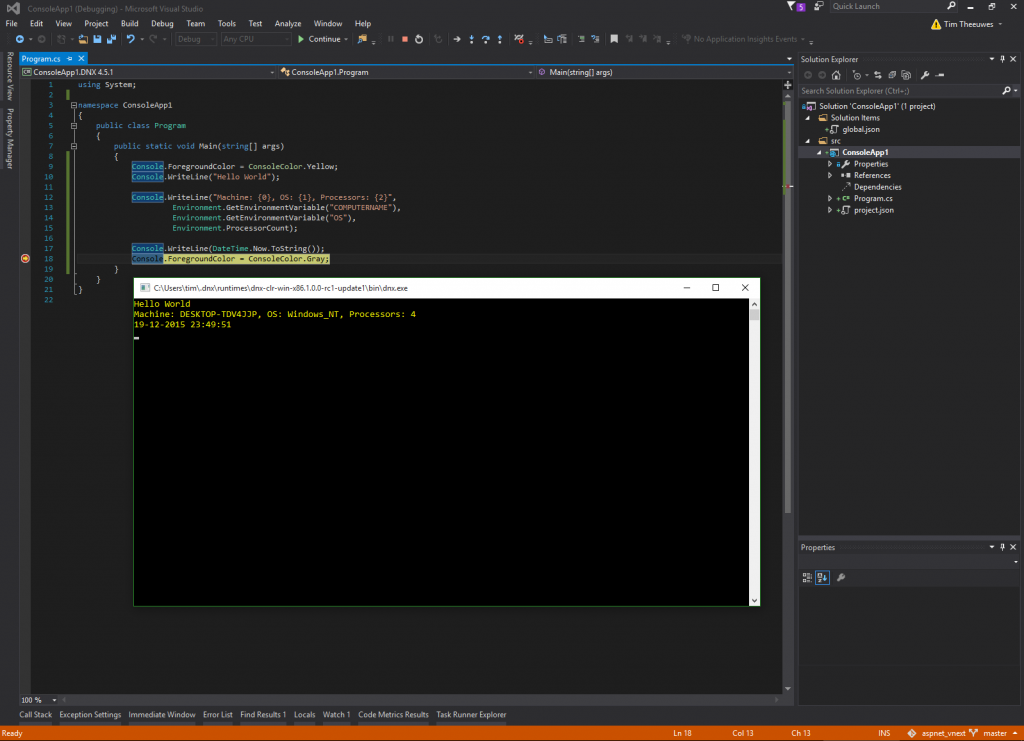The image size is (1024, 741).
Task: Open Solution Explorer home view icon
Action: click(836, 75)
